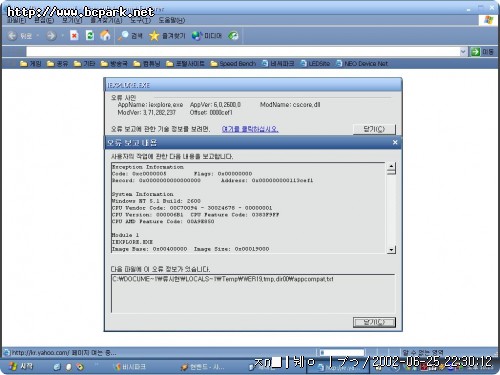Click the Exception Information line
Screen dimensions: 500x375
pyautogui.click(x=148, y=167)
